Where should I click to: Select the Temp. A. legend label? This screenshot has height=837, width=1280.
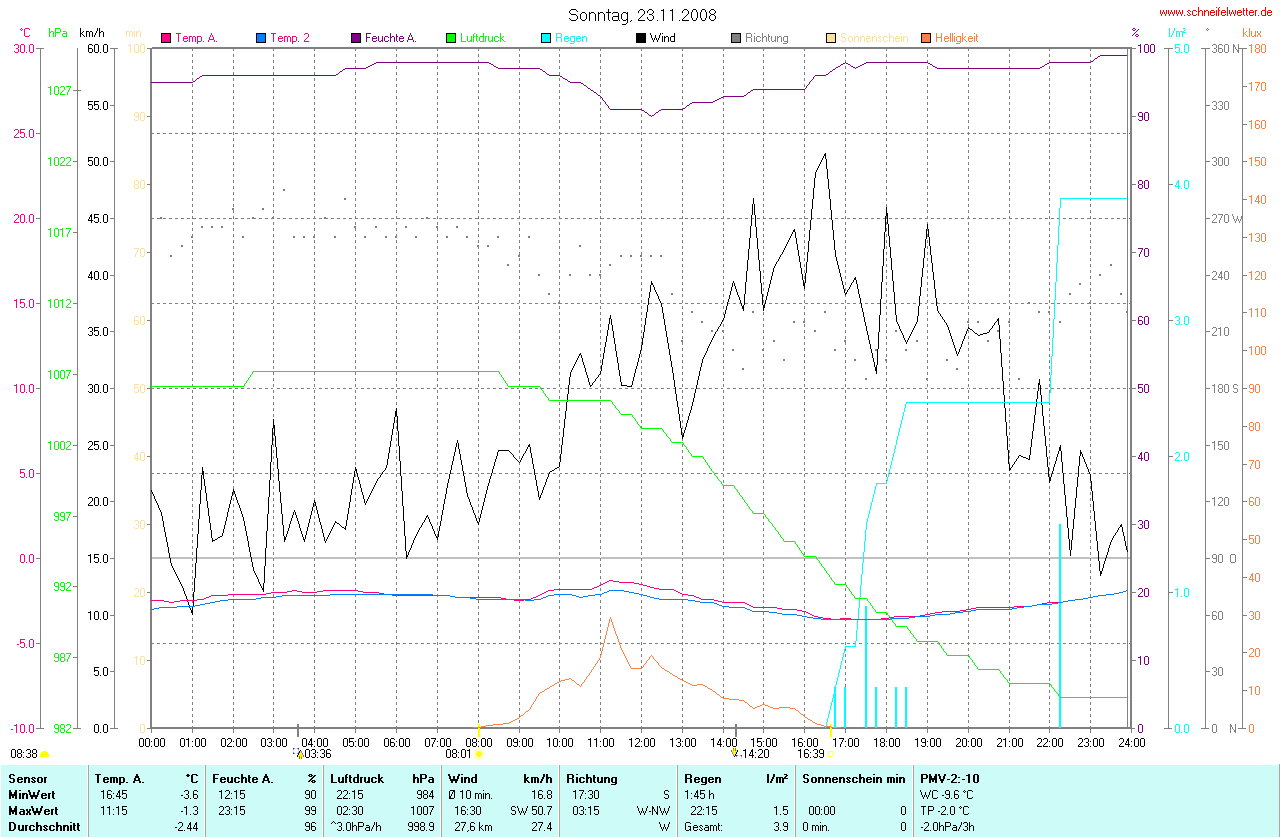click(196, 38)
